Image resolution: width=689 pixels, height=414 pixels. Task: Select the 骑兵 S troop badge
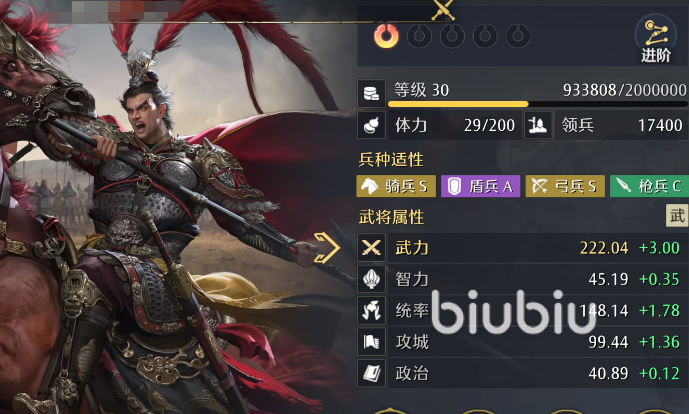(x=396, y=186)
